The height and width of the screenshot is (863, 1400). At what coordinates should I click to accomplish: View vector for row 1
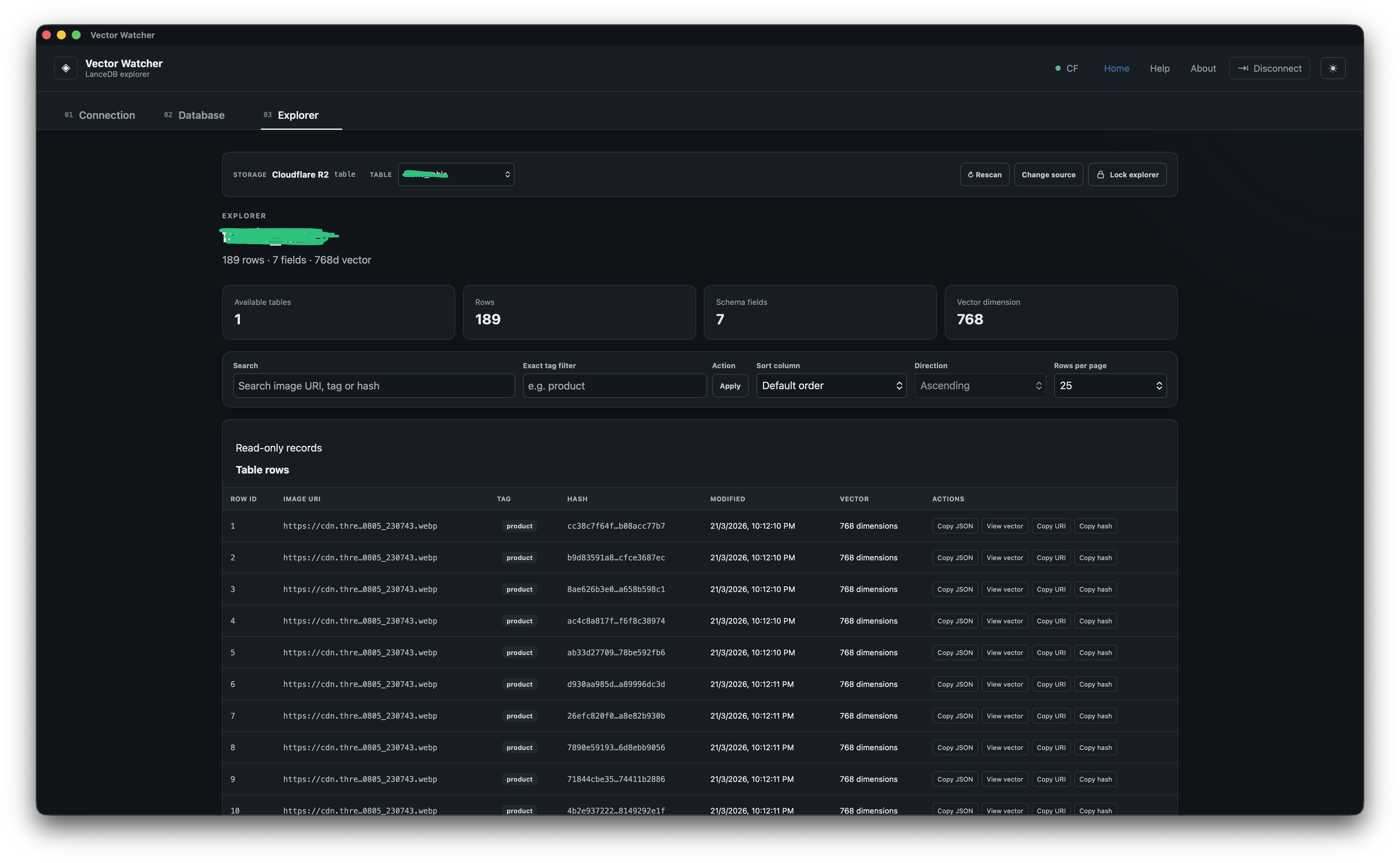coord(1005,526)
